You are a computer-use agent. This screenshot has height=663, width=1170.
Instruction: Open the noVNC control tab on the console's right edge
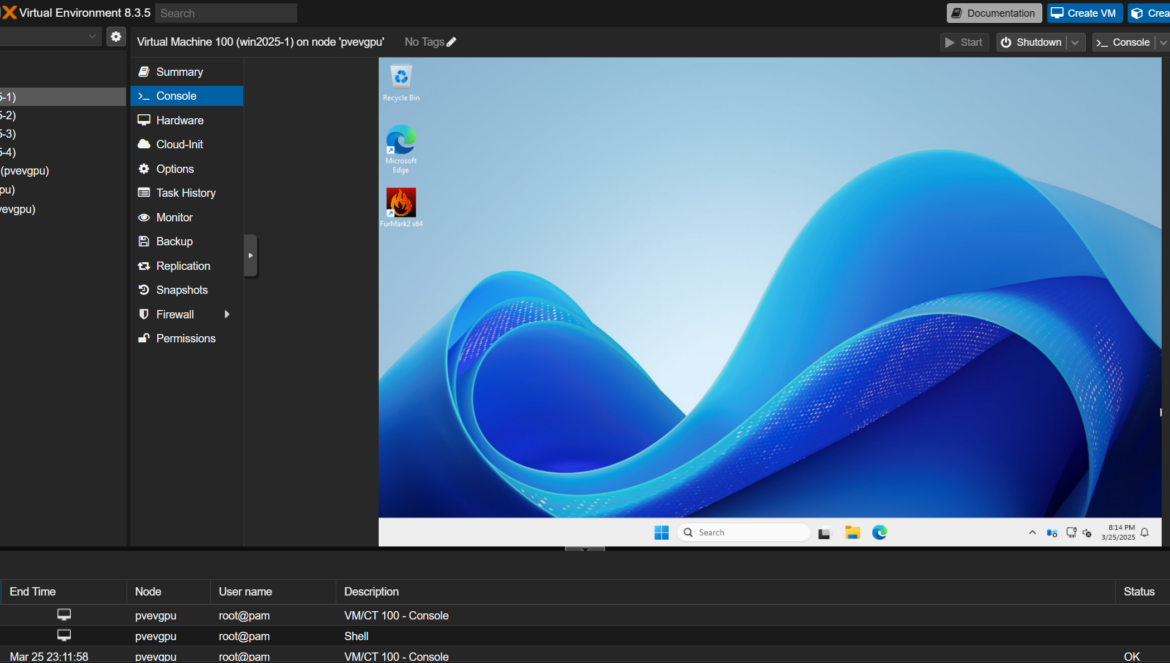[x=1160, y=412]
